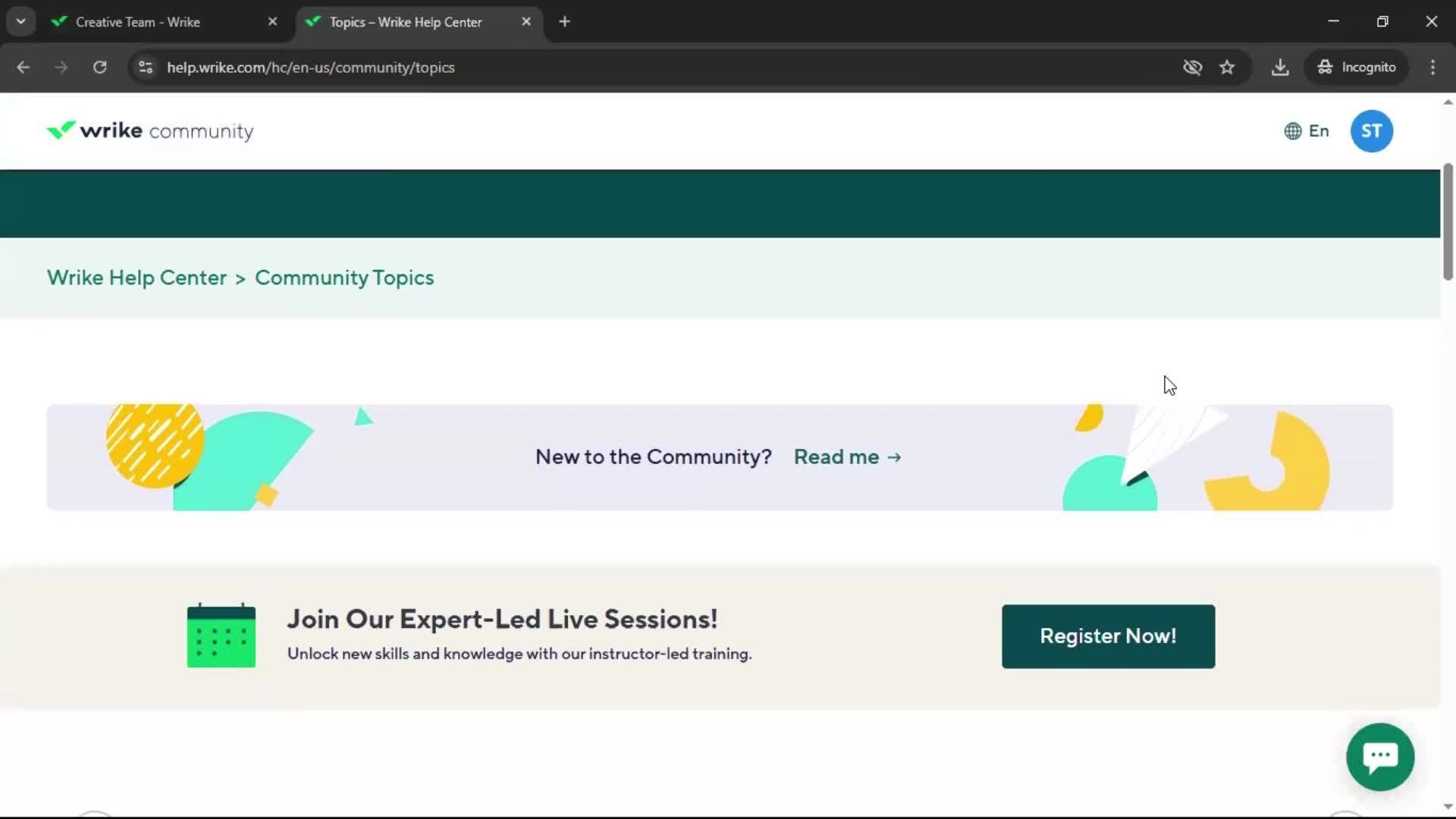Minimize the browser window
1456x819 pixels.
click(x=1333, y=22)
